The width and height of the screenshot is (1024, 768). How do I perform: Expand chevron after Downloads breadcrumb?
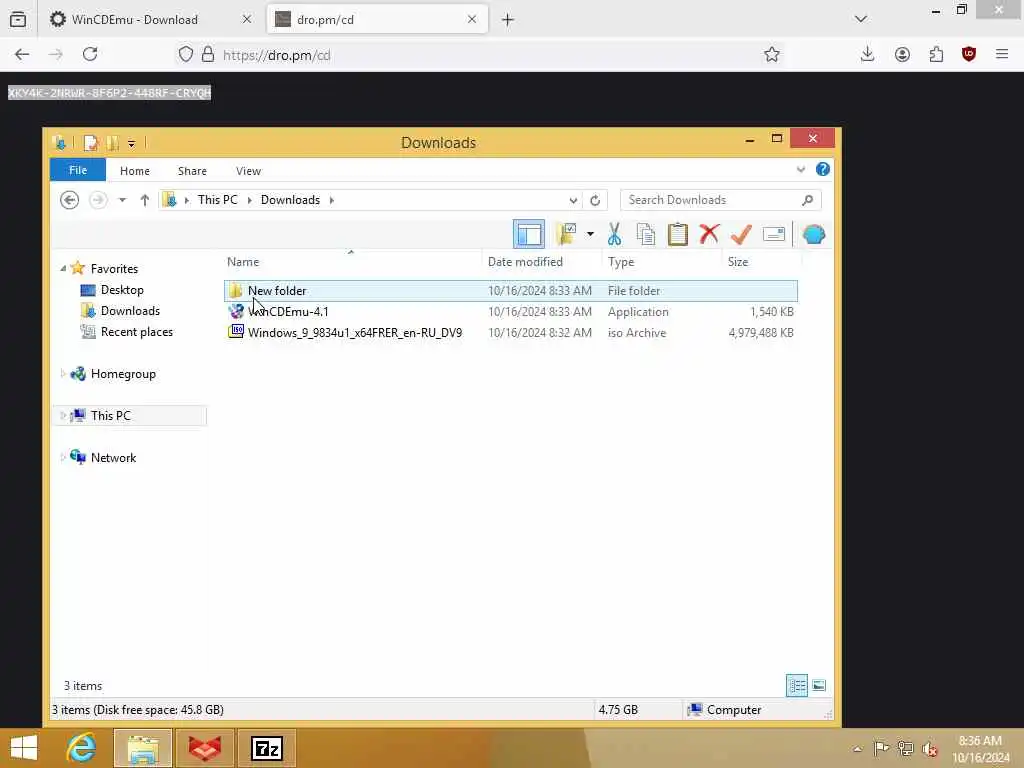[x=332, y=200]
